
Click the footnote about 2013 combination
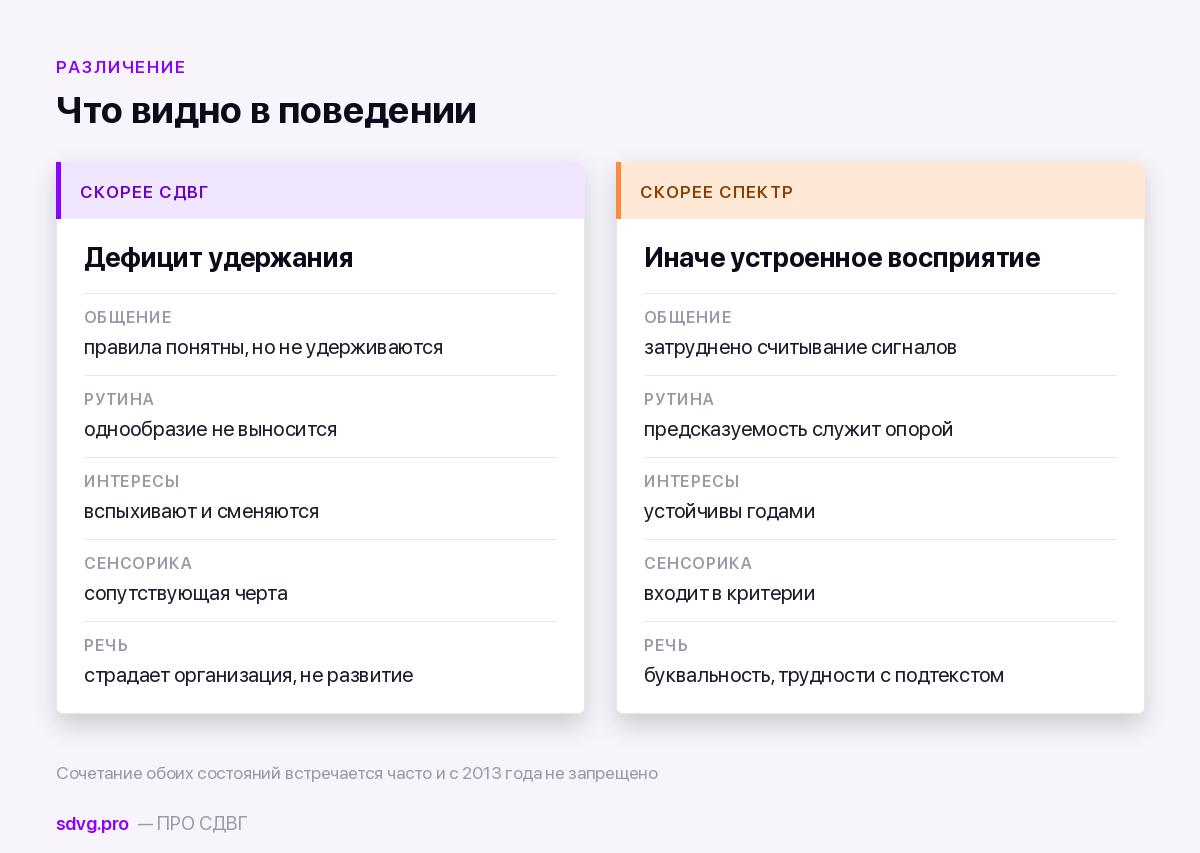pos(357,774)
